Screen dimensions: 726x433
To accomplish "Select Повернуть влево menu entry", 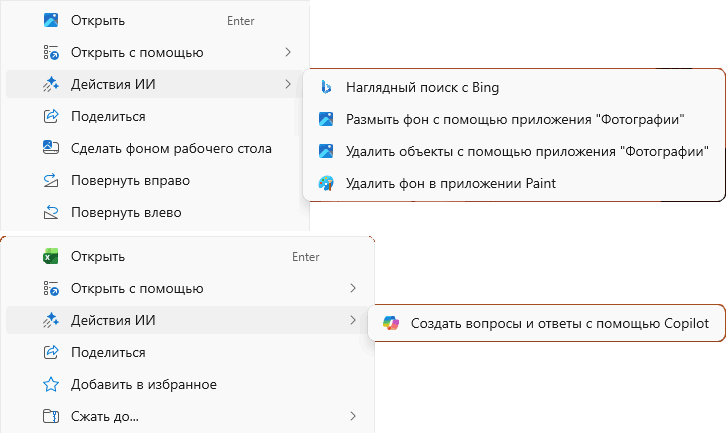I will coord(157,212).
